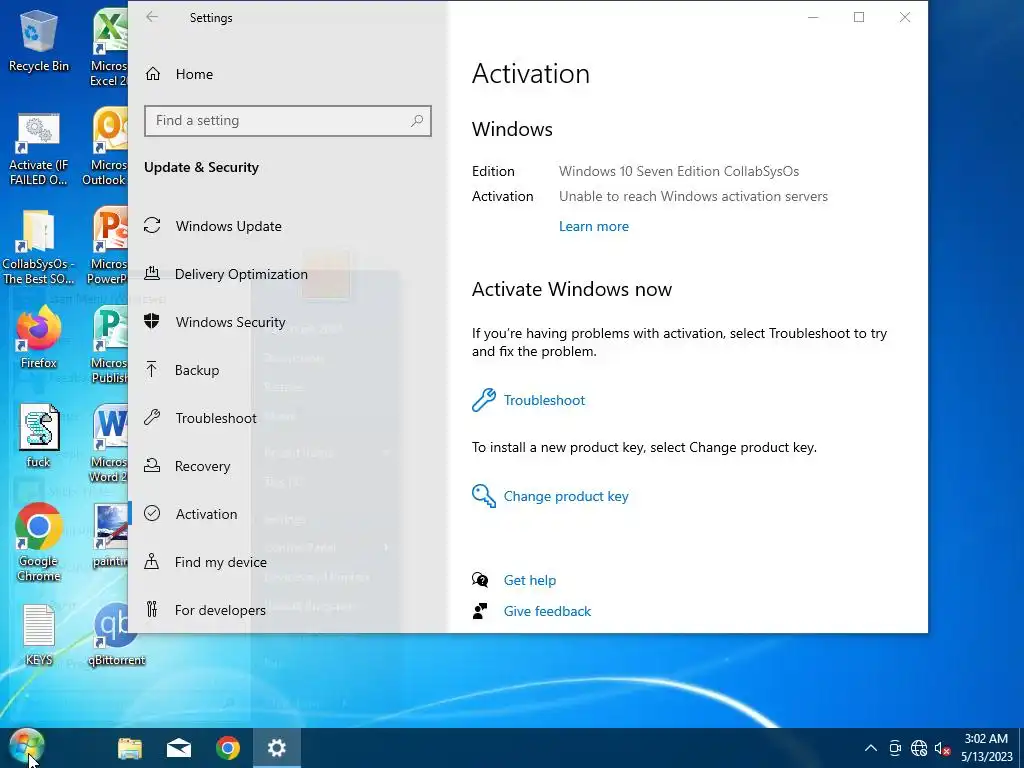Minimize the Settings window
The height and width of the screenshot is (768, 1024).
click(813, 17)
